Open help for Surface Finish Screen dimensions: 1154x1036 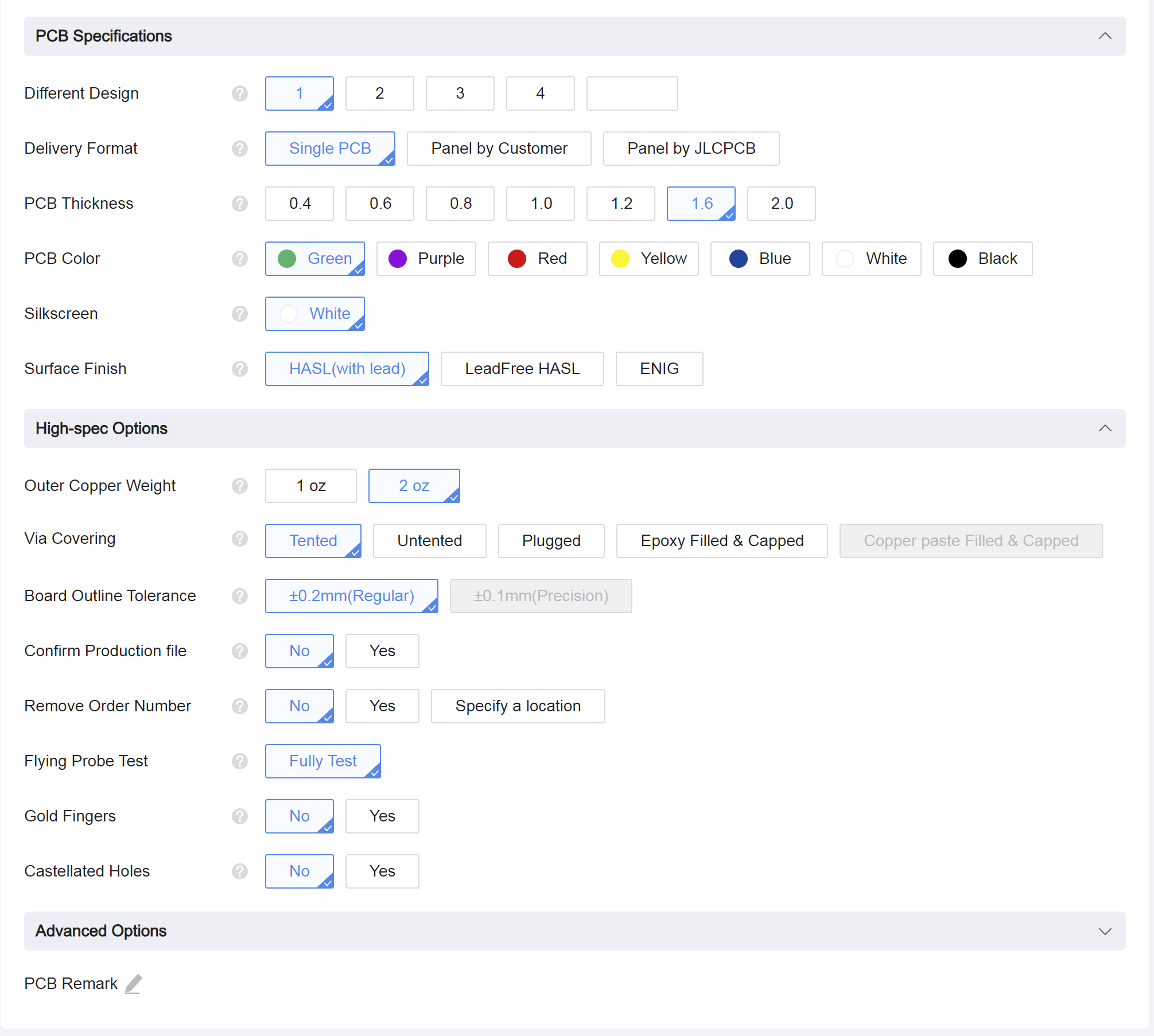coord(239,369)
